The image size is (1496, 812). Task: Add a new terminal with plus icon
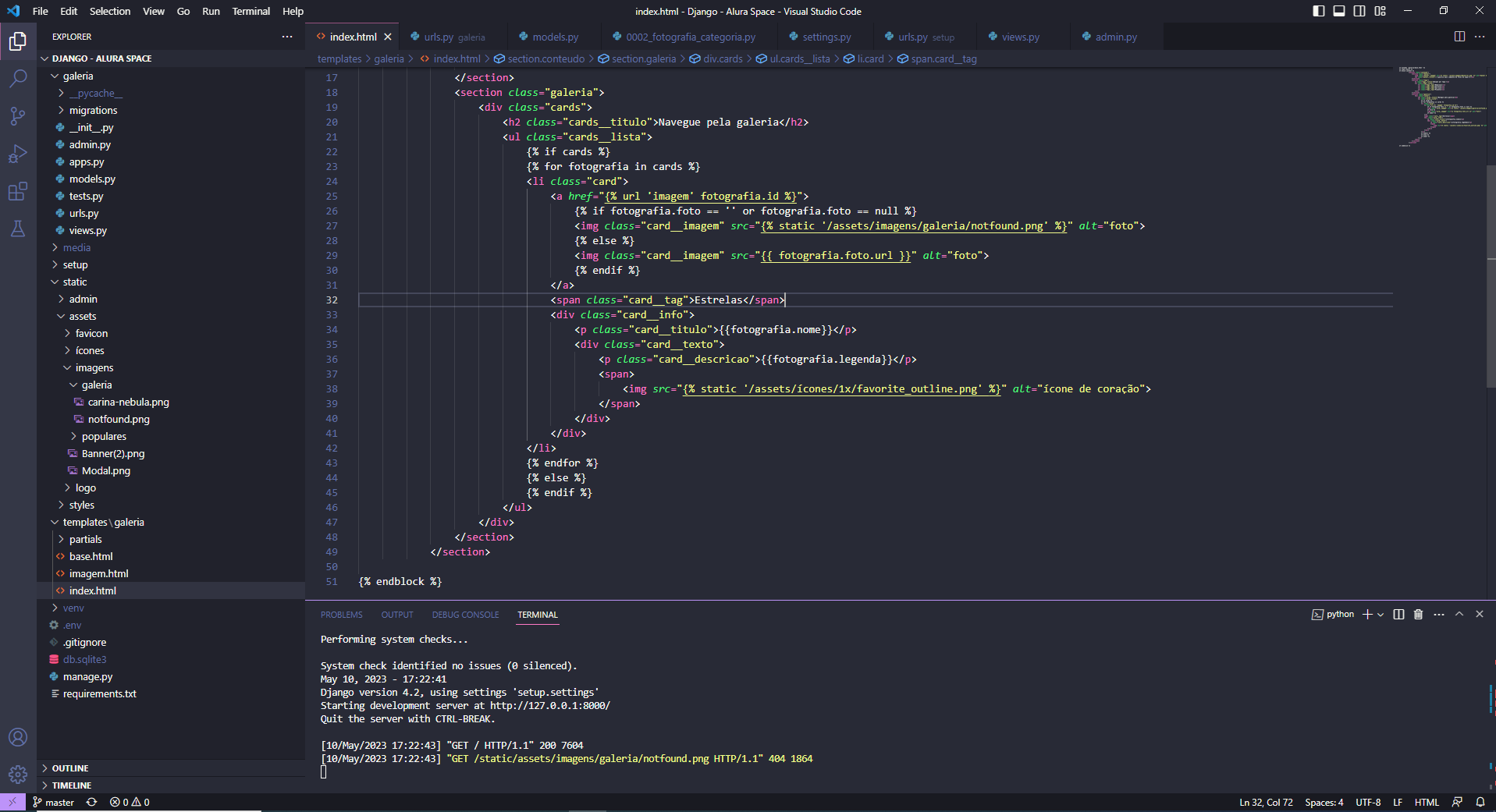click(x=1367, y=615)
